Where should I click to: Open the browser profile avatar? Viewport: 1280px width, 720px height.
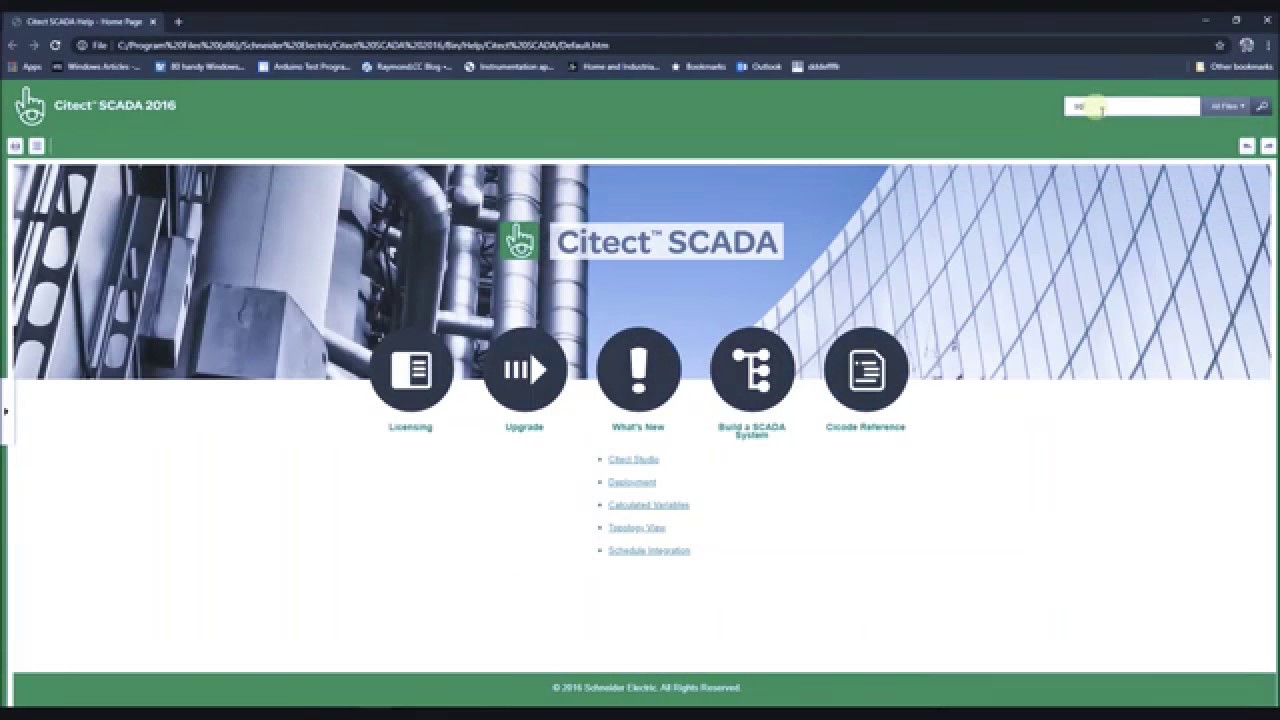[1246, 45]
